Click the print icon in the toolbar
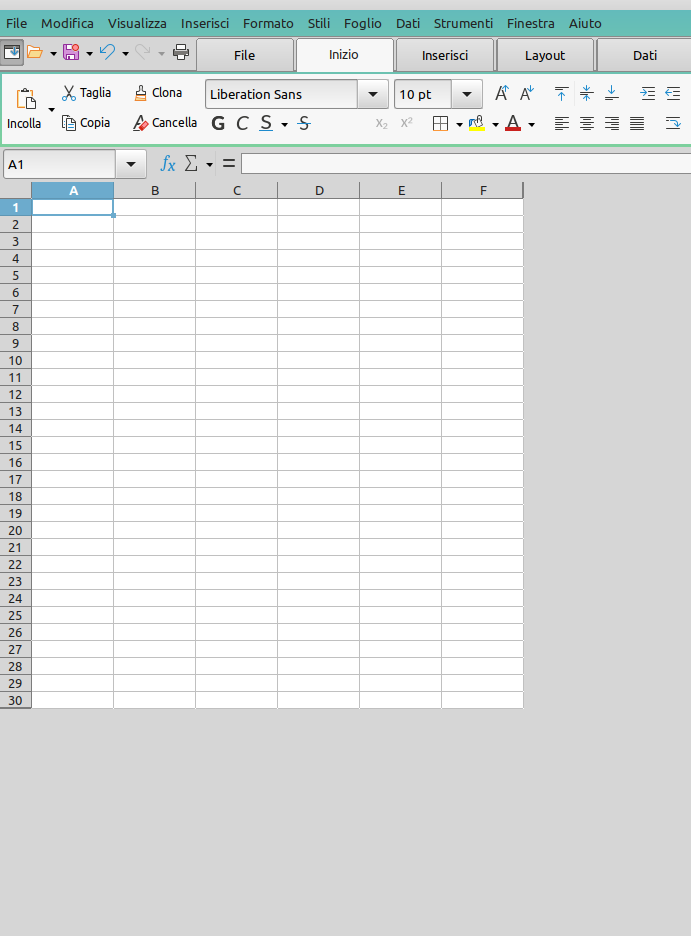This screenshot has width=691, height=936. (181, 53)
